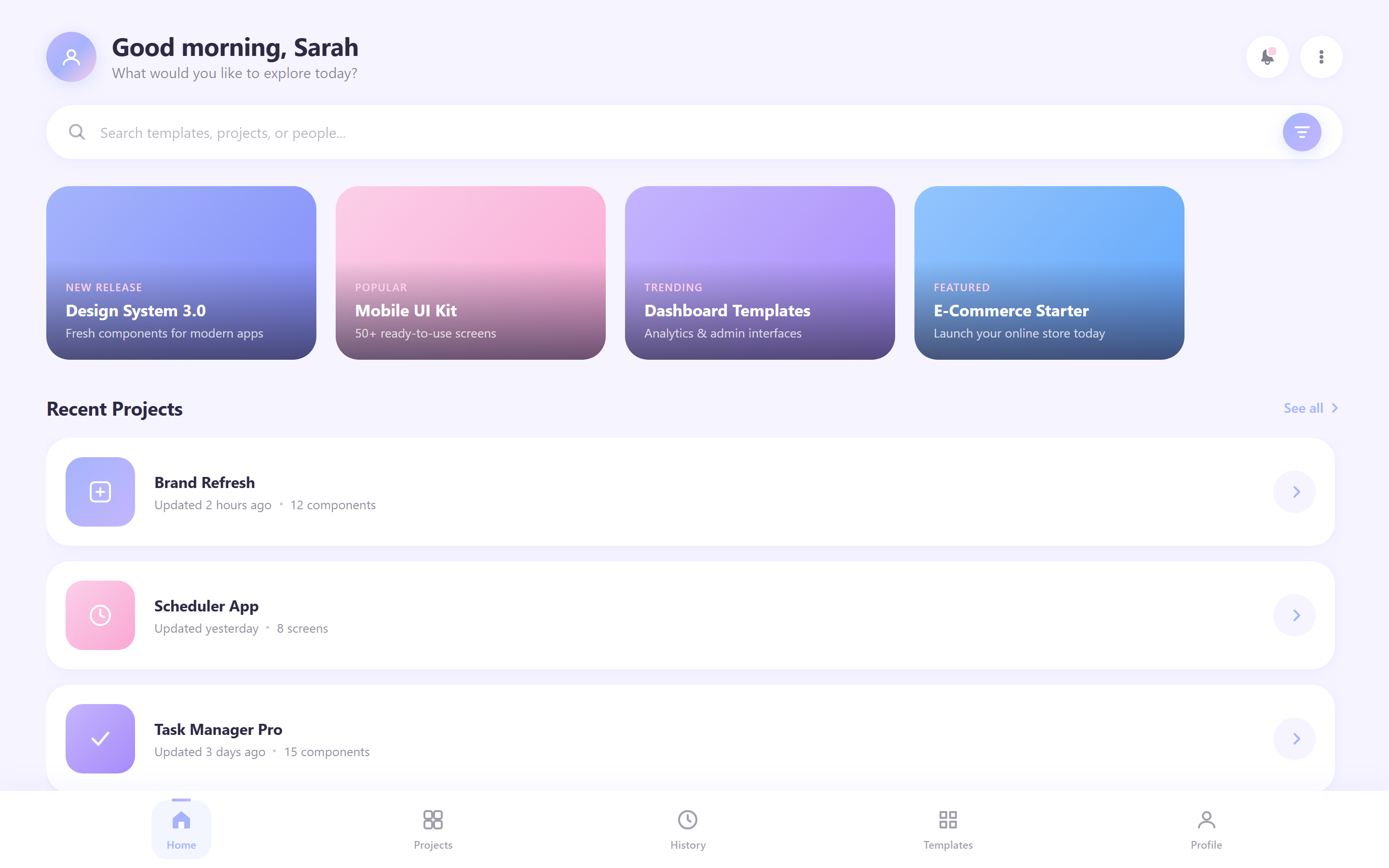
Task: Click the FEATURED label
Action: 961,287
